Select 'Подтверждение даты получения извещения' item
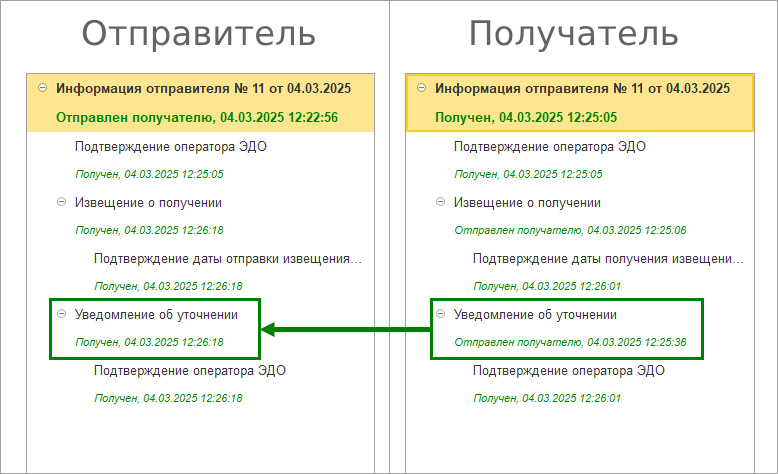The width and height of the screenshot is (778, 474). point(608,259)
